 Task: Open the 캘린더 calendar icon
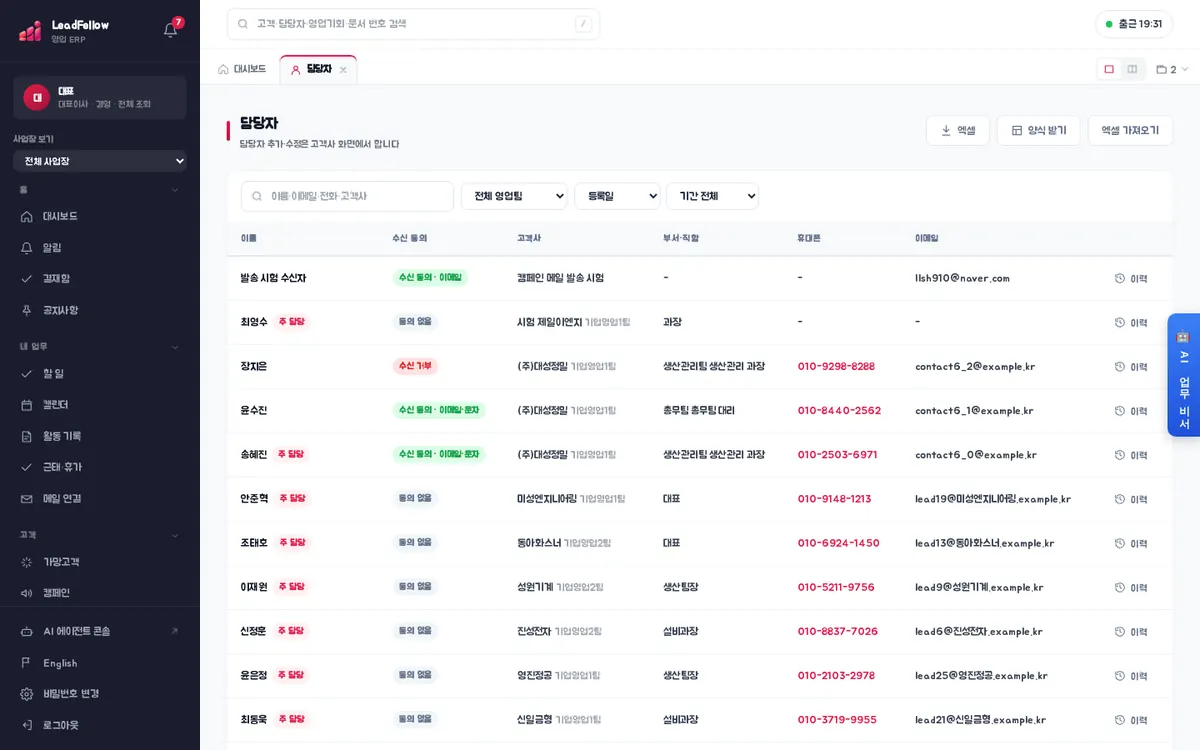point(27,405)
